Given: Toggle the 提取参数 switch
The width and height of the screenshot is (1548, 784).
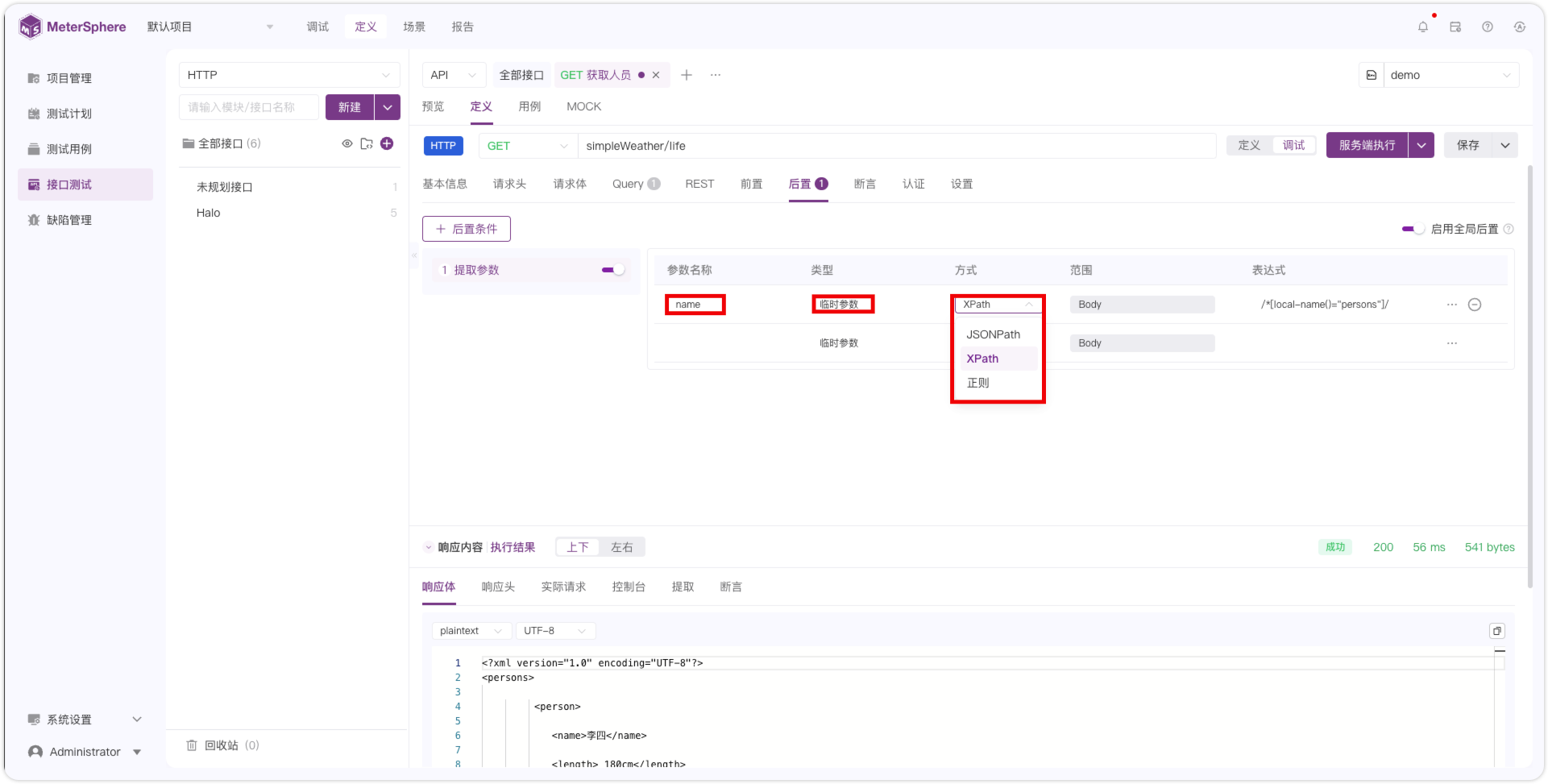Looking at the screenshot, I should point(613,270).
